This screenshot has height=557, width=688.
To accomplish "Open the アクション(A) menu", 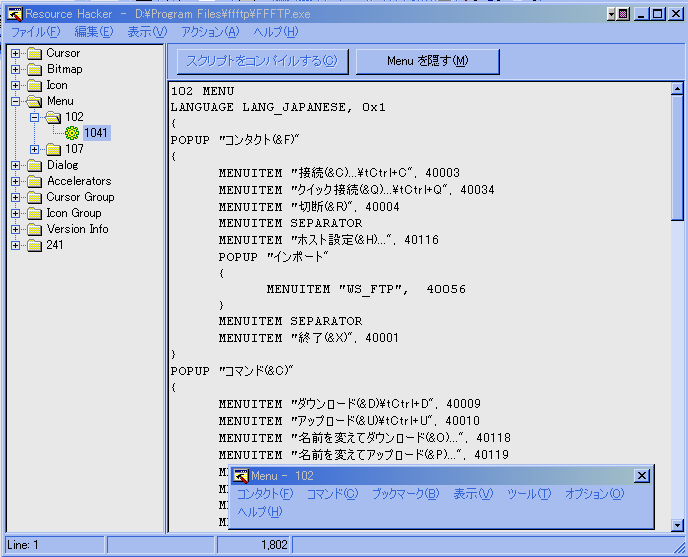I will 210,32.
